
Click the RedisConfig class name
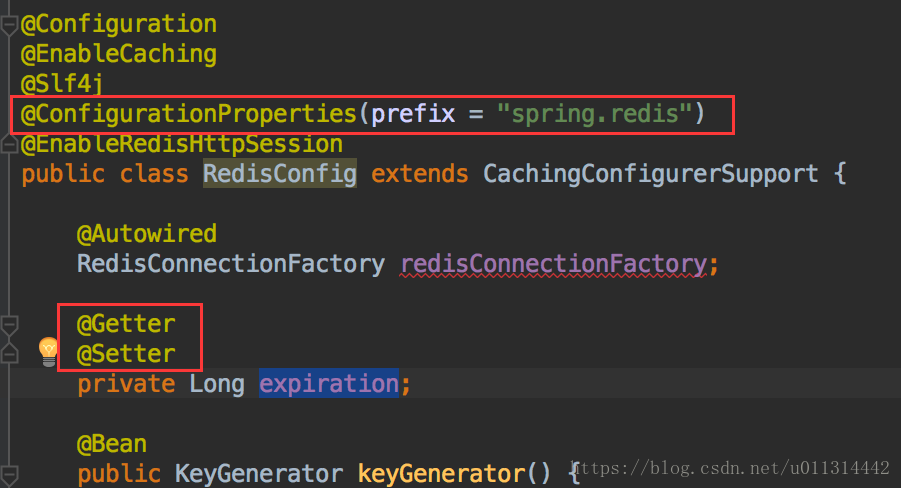[280, 174]
